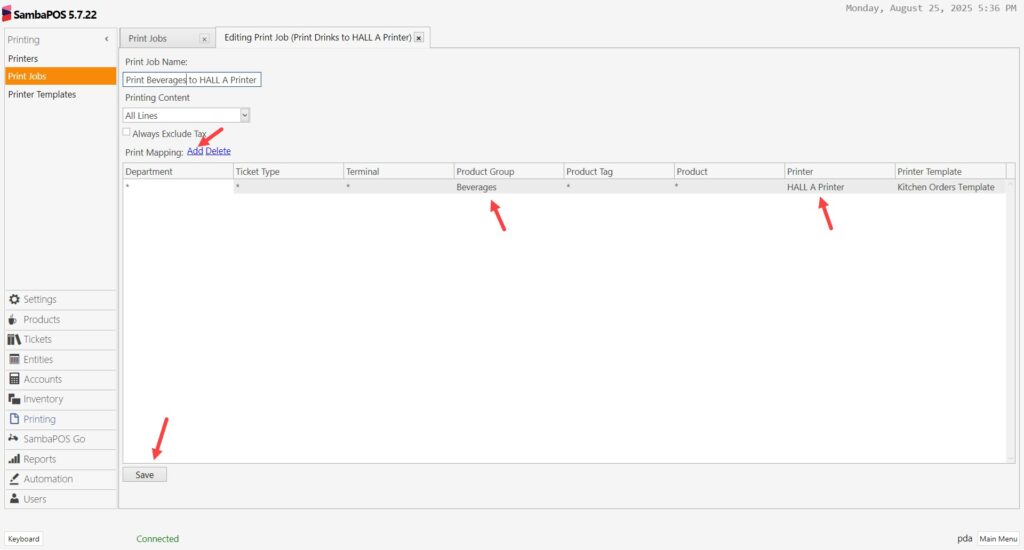
Task: Click Printer Template column header
Action: pyautogui.click(x=950, y=172)
